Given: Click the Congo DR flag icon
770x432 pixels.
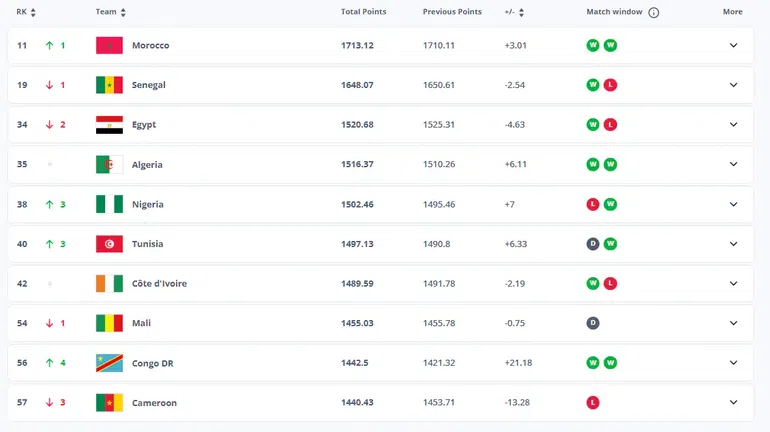Looking at the screenshot, I should pos(108,363).
